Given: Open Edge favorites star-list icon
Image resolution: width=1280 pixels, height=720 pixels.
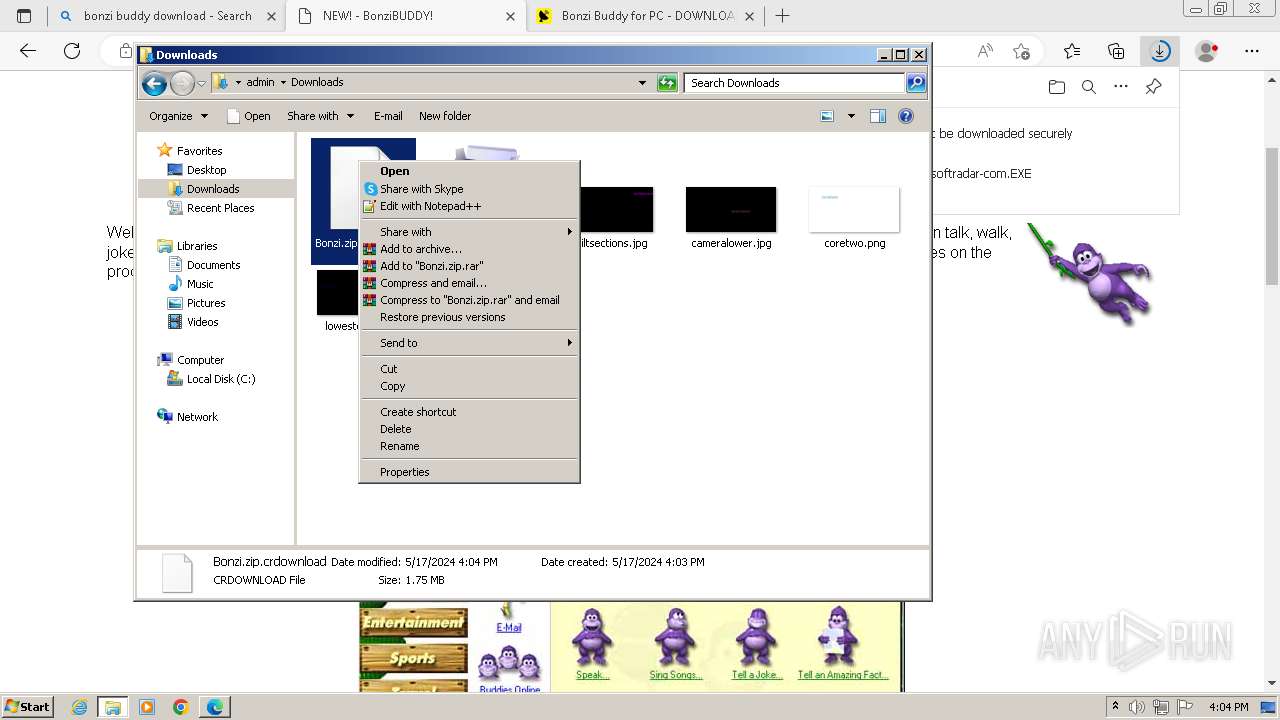Looking at the screenshot, I should tap(1072, 51).
